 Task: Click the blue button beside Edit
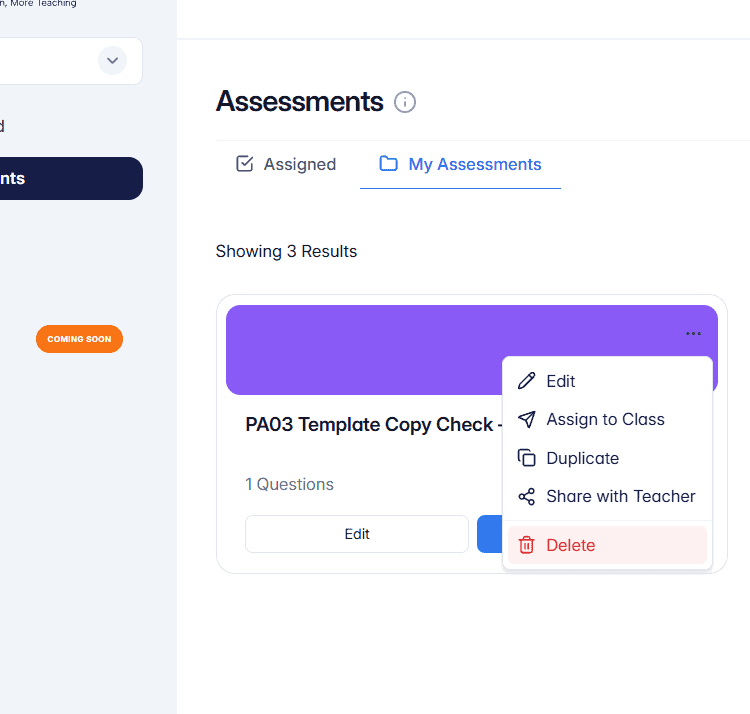click(489, 534)
